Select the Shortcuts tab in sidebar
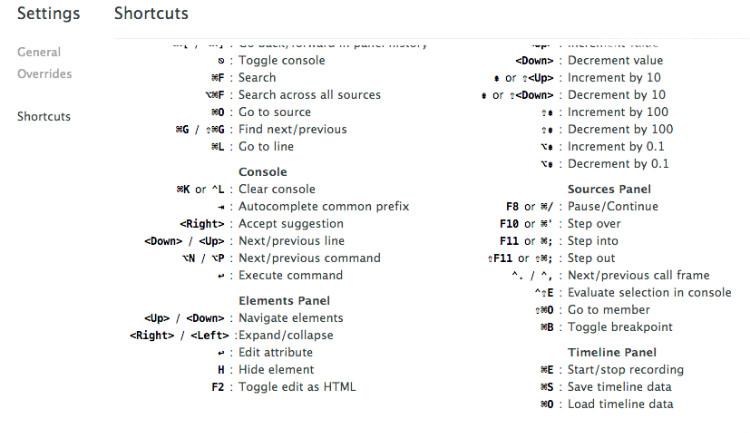This screenshot has height=433, width=750. point(44,116)
